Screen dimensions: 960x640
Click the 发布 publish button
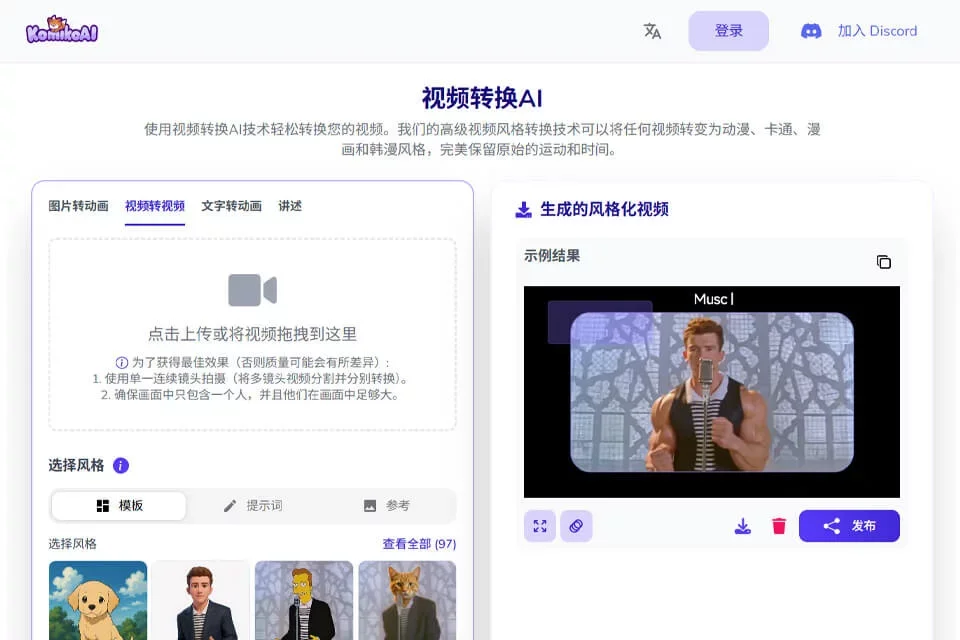(849, 526)
